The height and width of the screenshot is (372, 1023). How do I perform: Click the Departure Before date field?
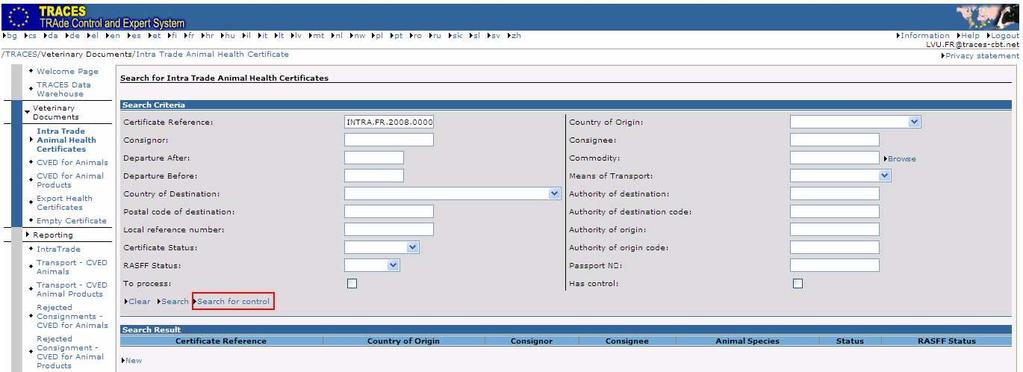pyautogui.click(x=374, y=176)
